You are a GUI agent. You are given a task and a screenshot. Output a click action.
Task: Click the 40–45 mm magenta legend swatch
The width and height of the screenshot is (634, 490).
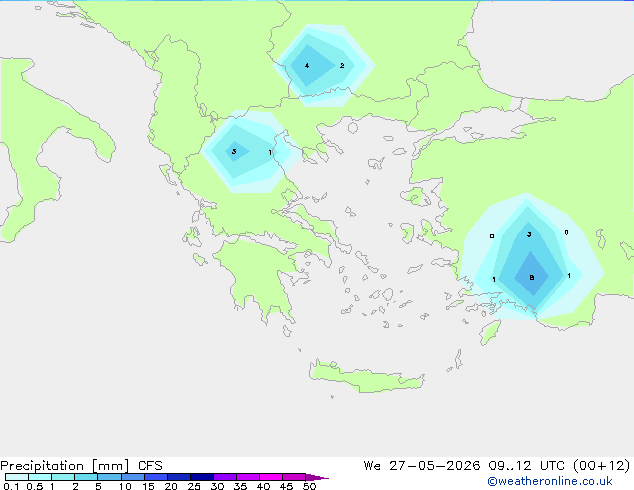coord(271,477)
